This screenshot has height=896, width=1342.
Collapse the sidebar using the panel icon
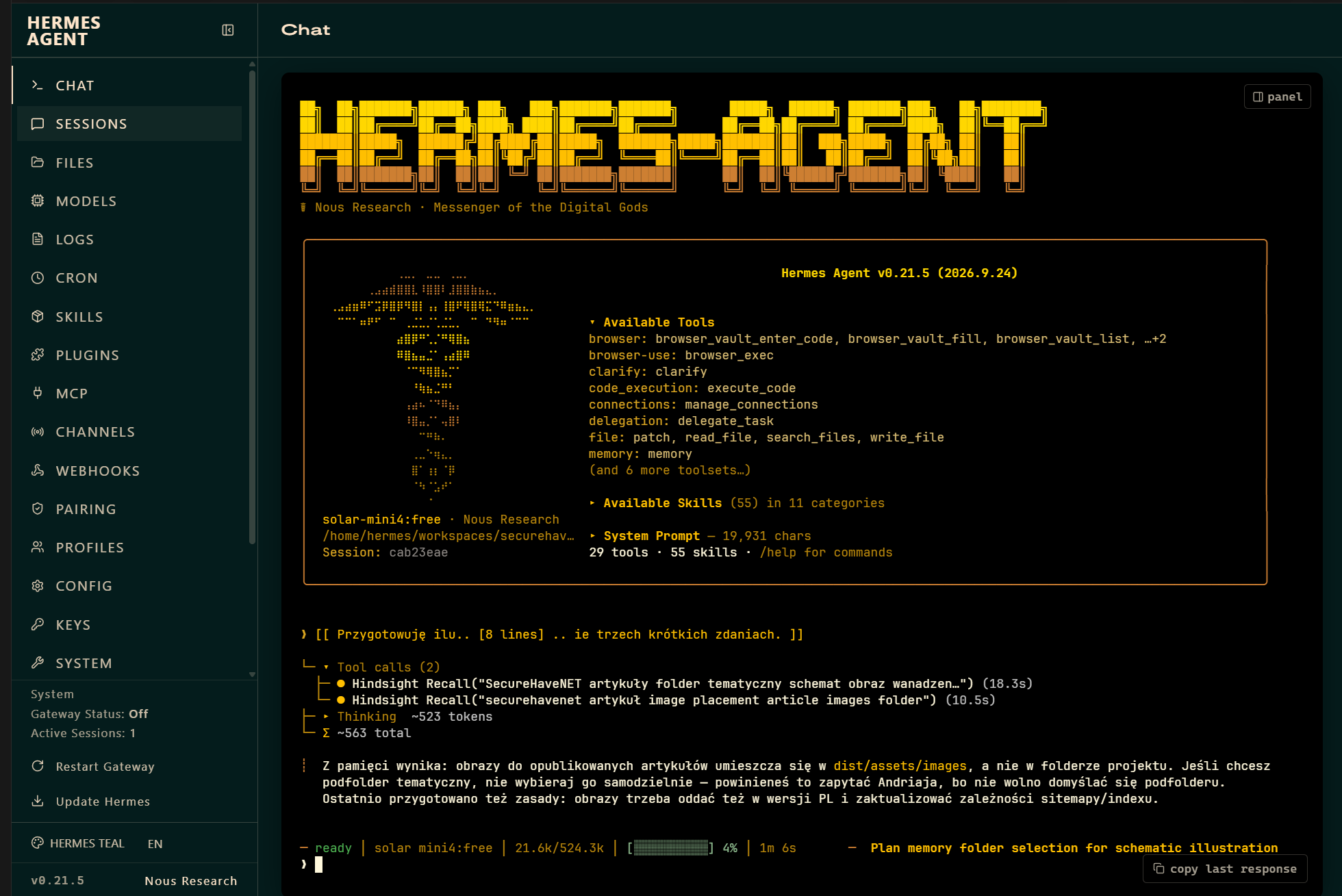coord(228,30)
